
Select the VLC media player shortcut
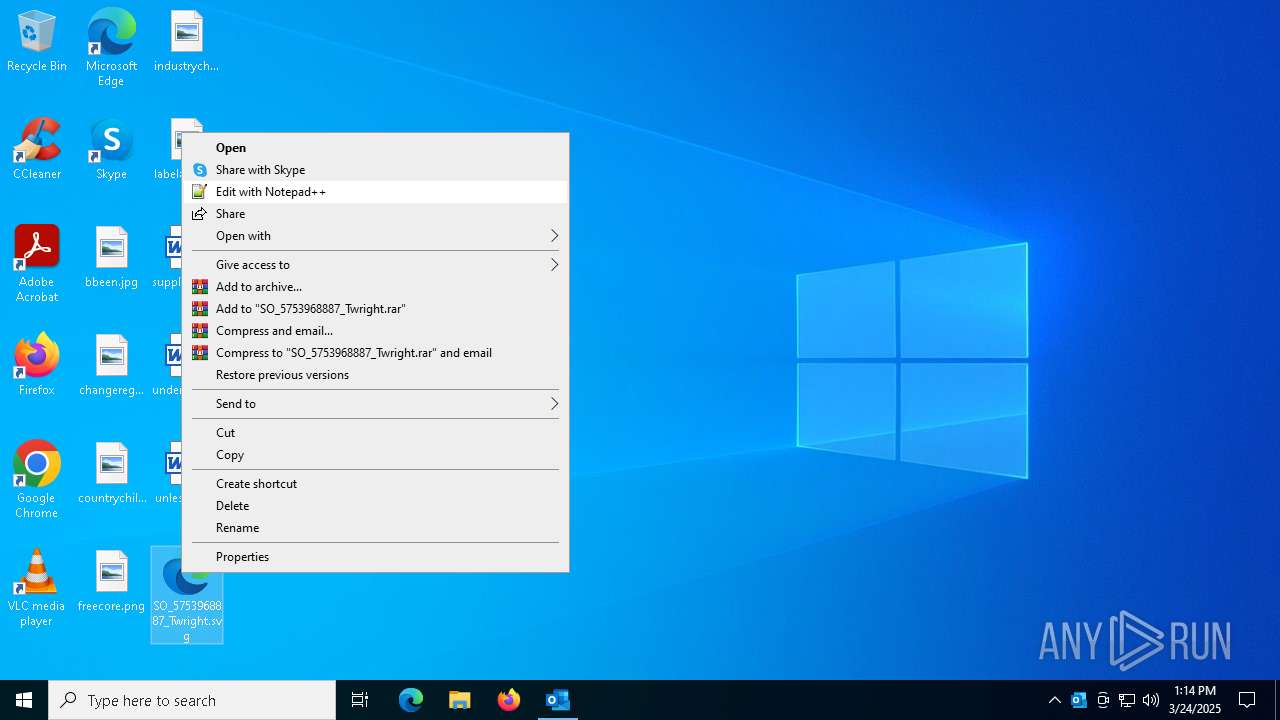coord(37,588)
